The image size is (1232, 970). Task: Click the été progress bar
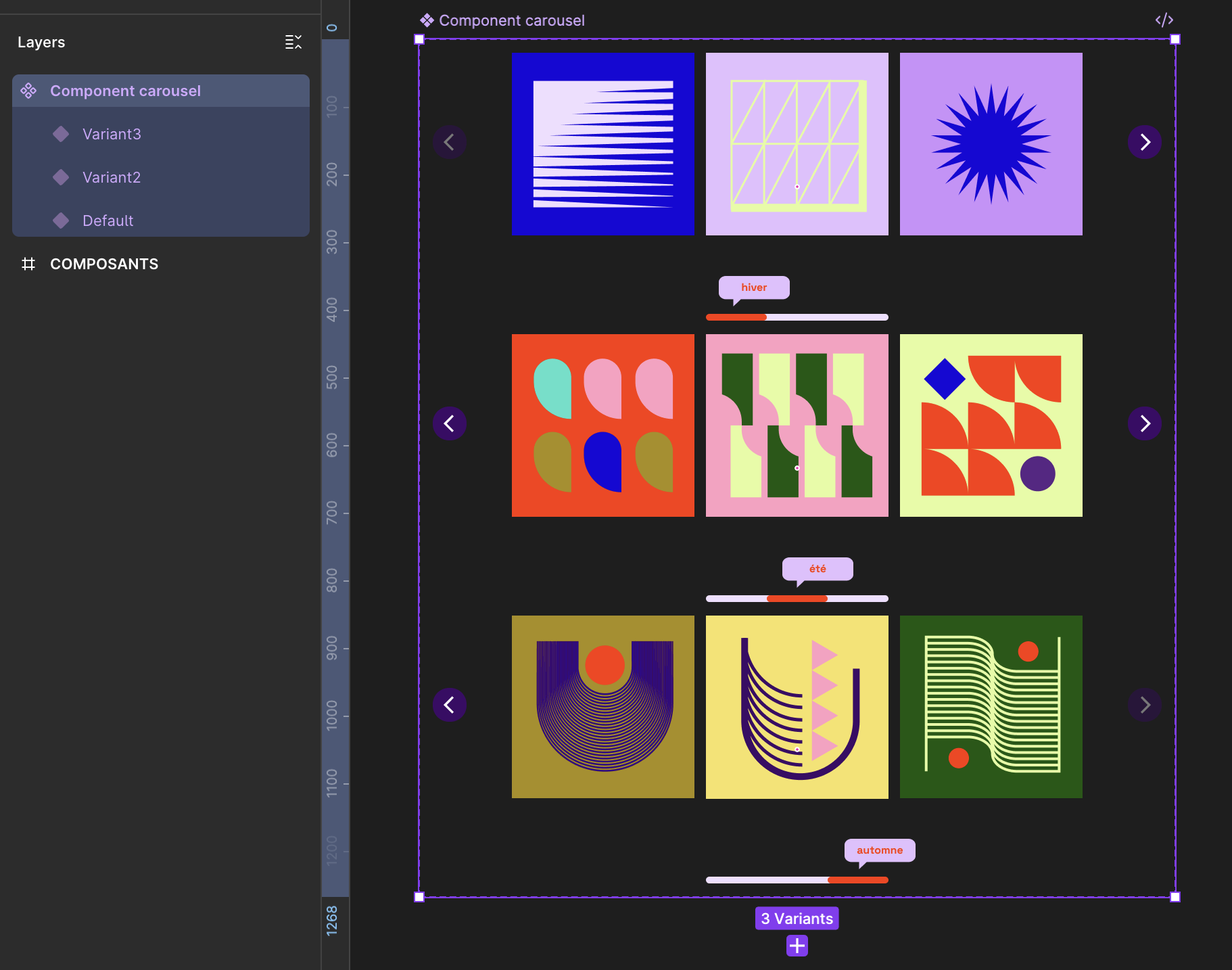point(797,599)
